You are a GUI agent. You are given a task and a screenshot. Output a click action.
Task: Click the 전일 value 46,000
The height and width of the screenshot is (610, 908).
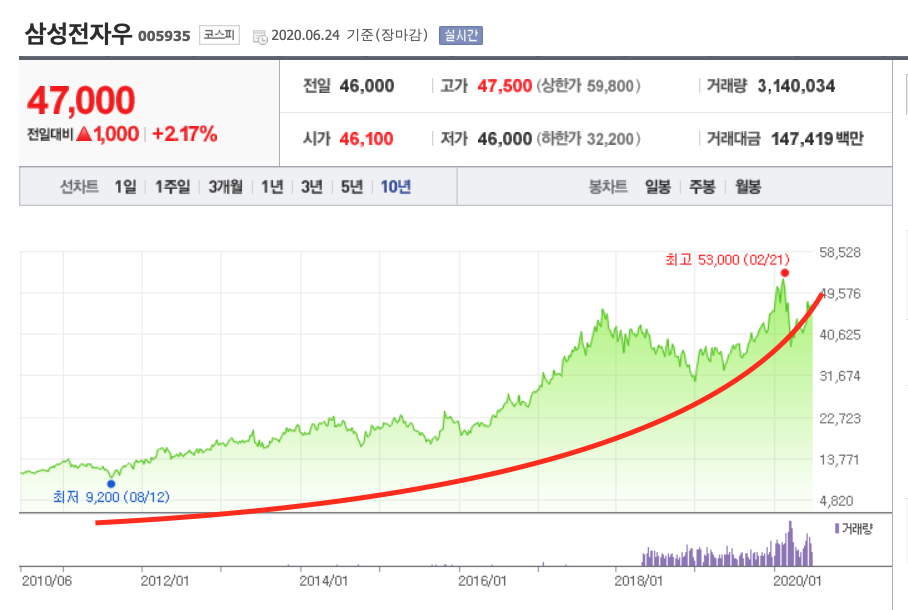367,86
